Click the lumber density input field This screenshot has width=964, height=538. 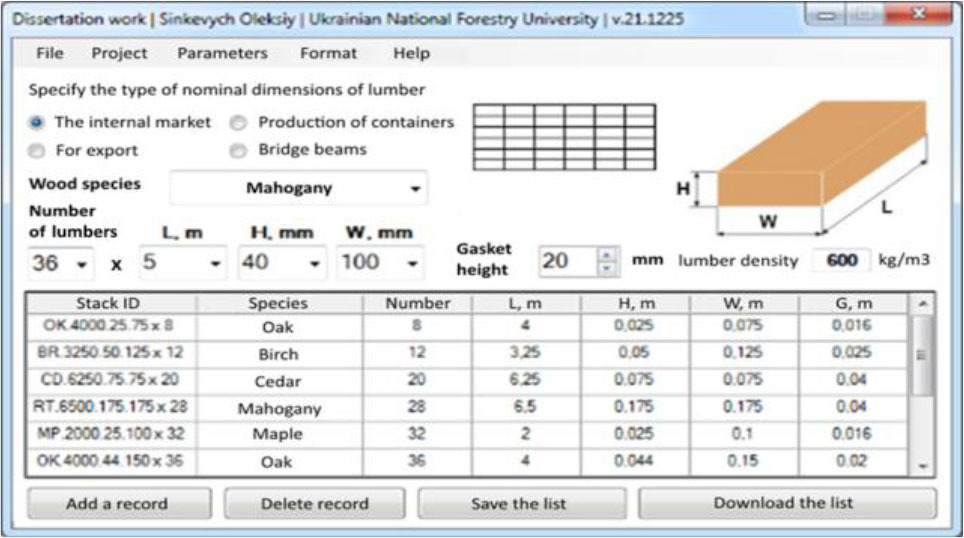[842, 260]
